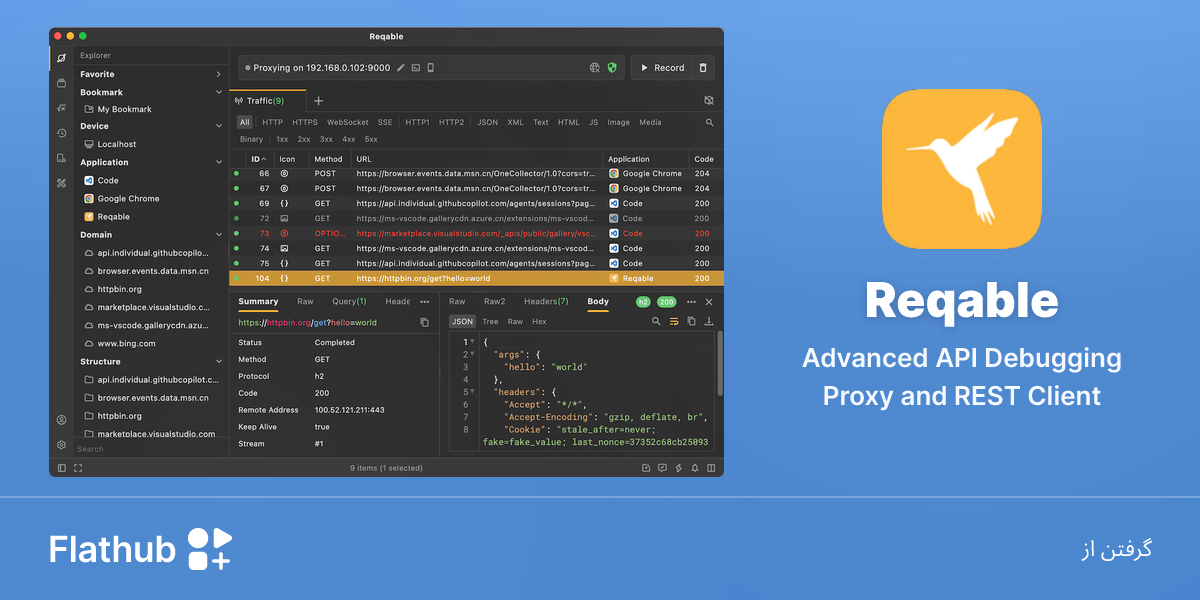Click the search icon in filter bar
This screenshot has height=600, width=1200.
click(710, 122)
